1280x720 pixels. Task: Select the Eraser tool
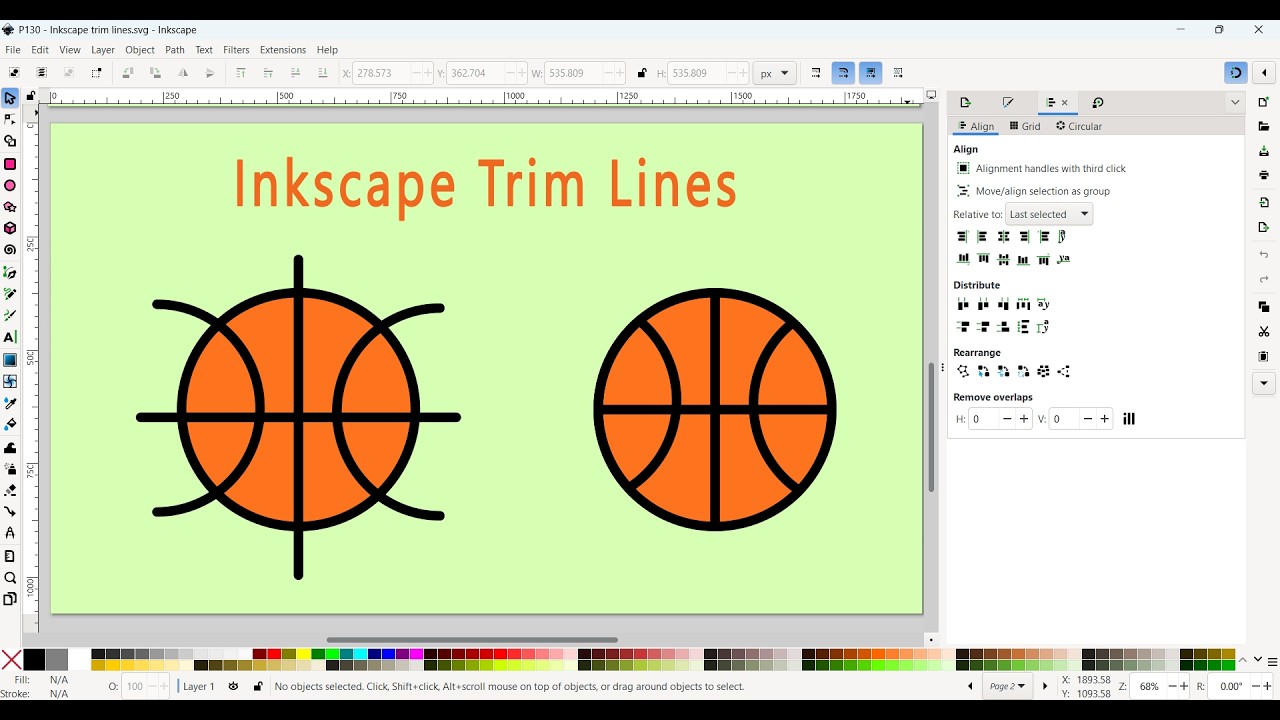(x=10, y=490)
